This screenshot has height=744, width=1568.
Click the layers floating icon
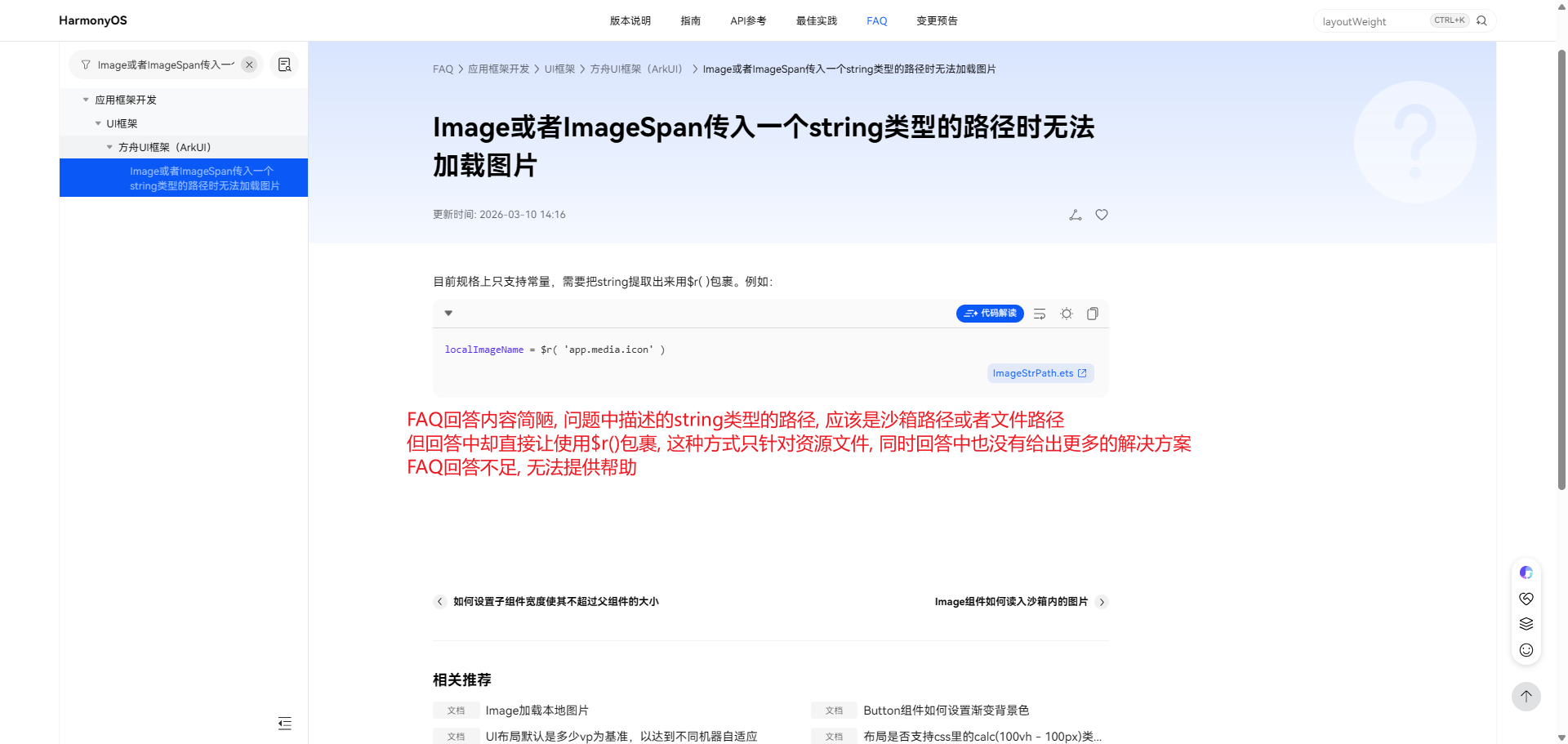[x=1526, y=624]
